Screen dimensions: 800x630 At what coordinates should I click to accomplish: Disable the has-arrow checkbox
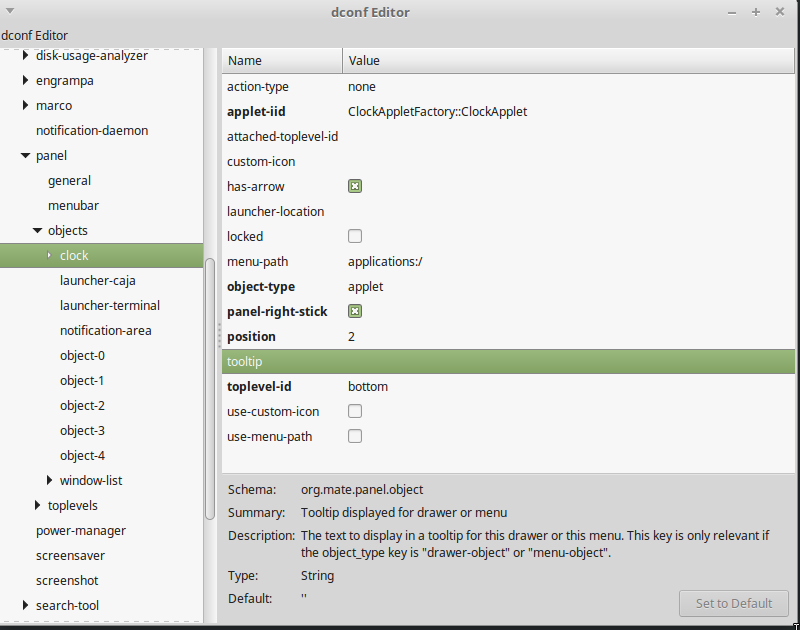(355, 186)
